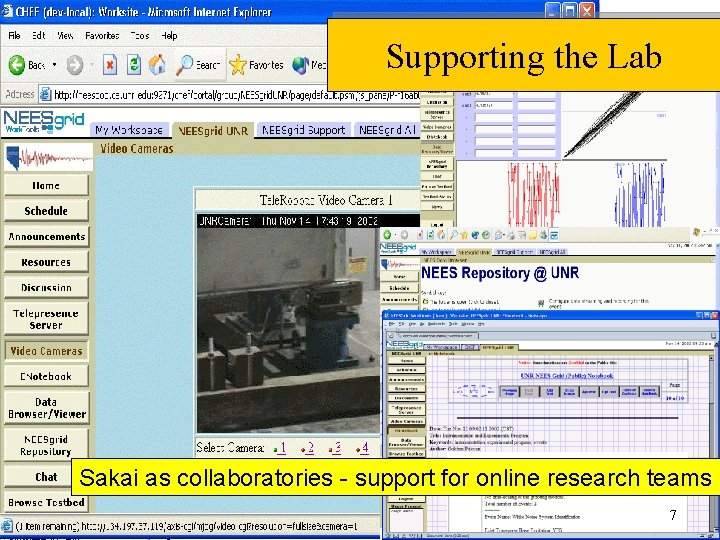Image resolution: width=720 pixels, height=540 pixels.
Task: Open the View menu
Action: 65,36
